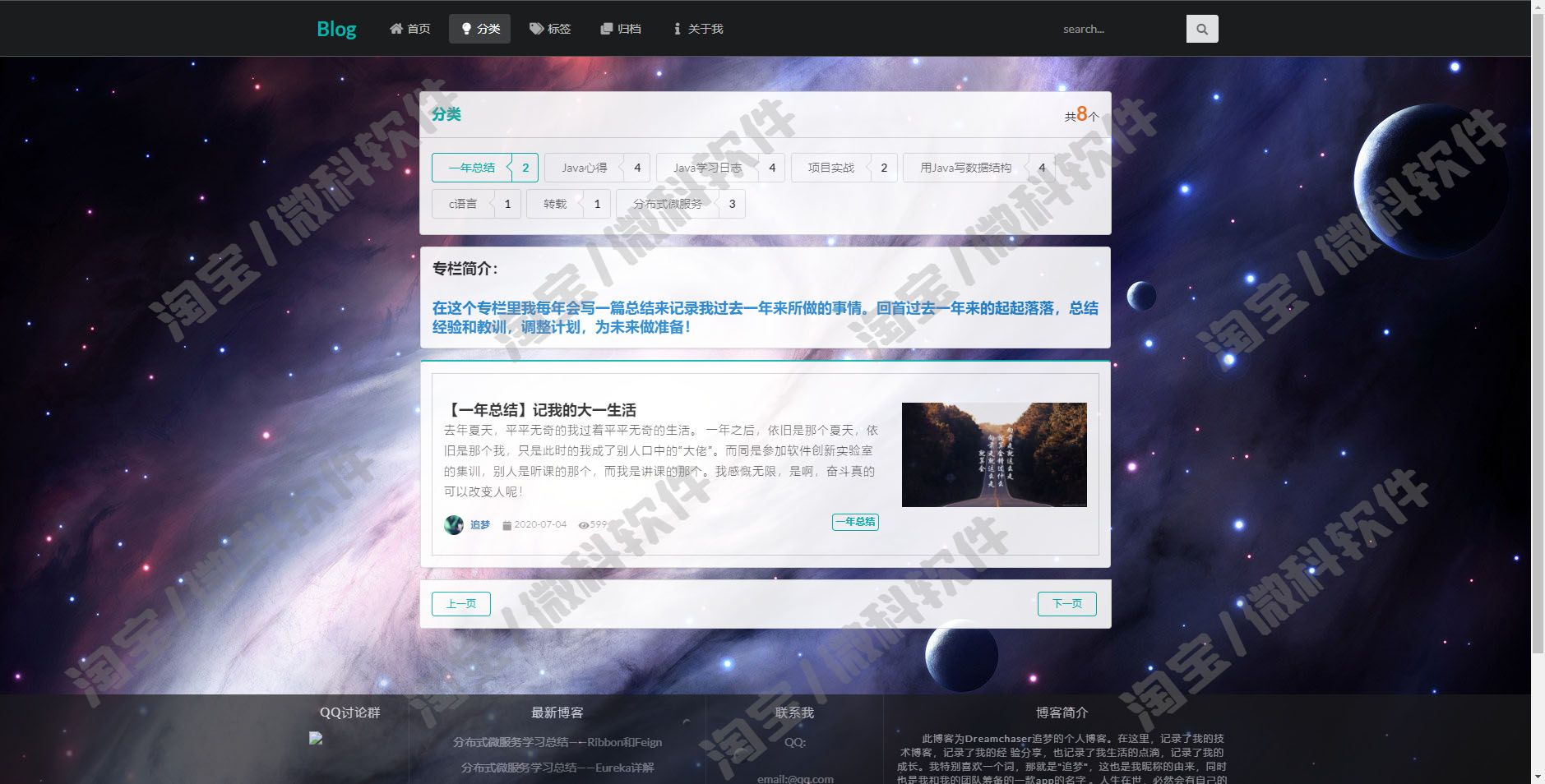Select the 用Java写数据结构 category button
This screenshot has width=1545, height=784.
966,168
